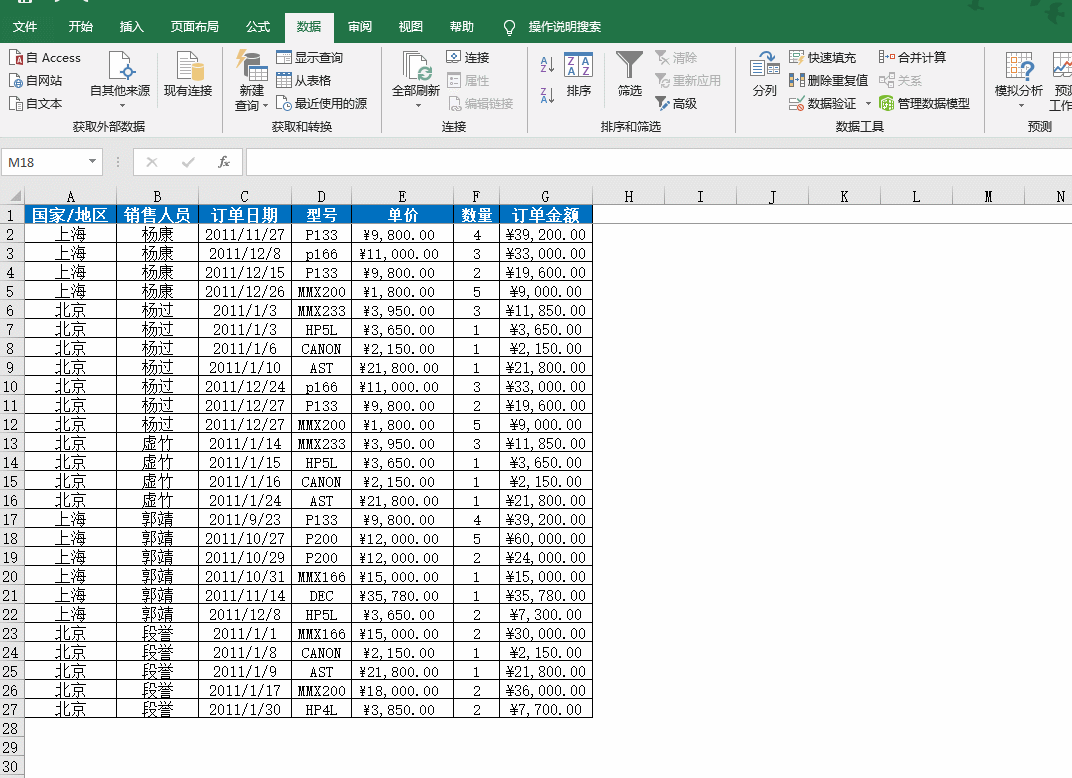Switch to the 开始 (Home) tab
Screen dimensions: 1072x778
pyautogui.click(x=81, y=27)
